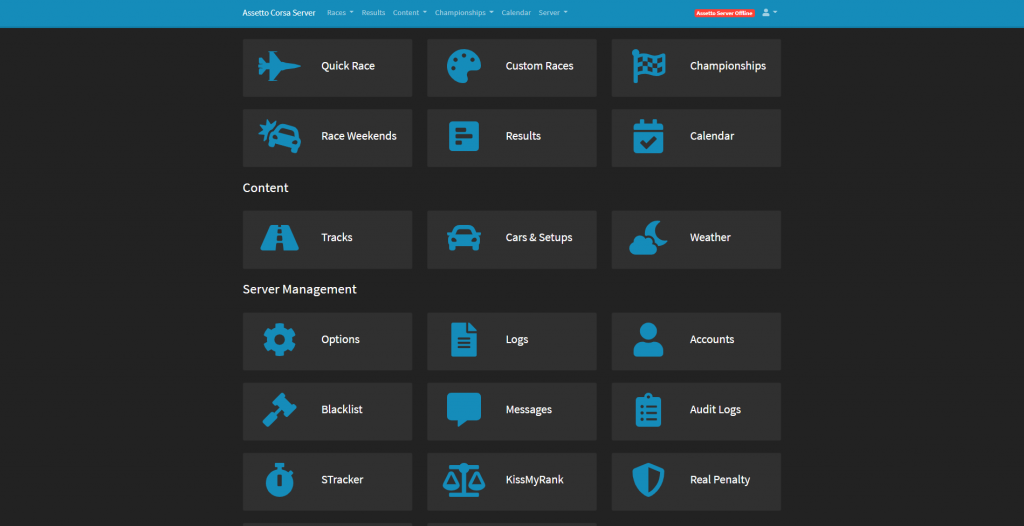
Task: Click the paint palette Custom Races icon
Action: point(464,66)
